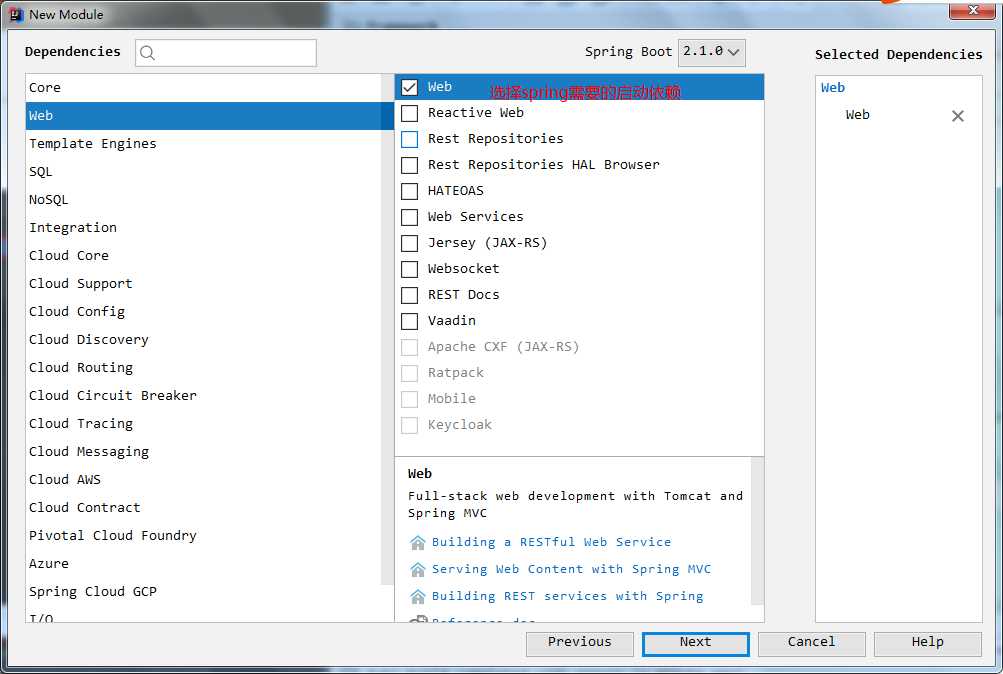The width and height of the screenshot is (1003, 674).
Task: Pick the Cloud Circuit Breaker category
Action: point(205,396)
